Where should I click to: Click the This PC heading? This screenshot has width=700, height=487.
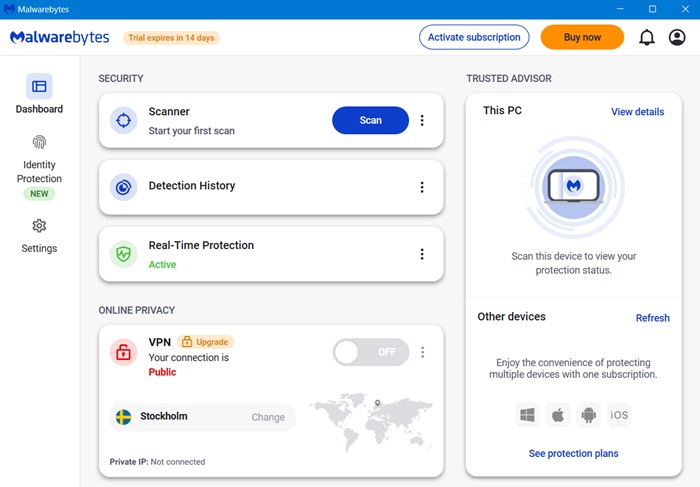pyautogui.click(x=502, y=110)
